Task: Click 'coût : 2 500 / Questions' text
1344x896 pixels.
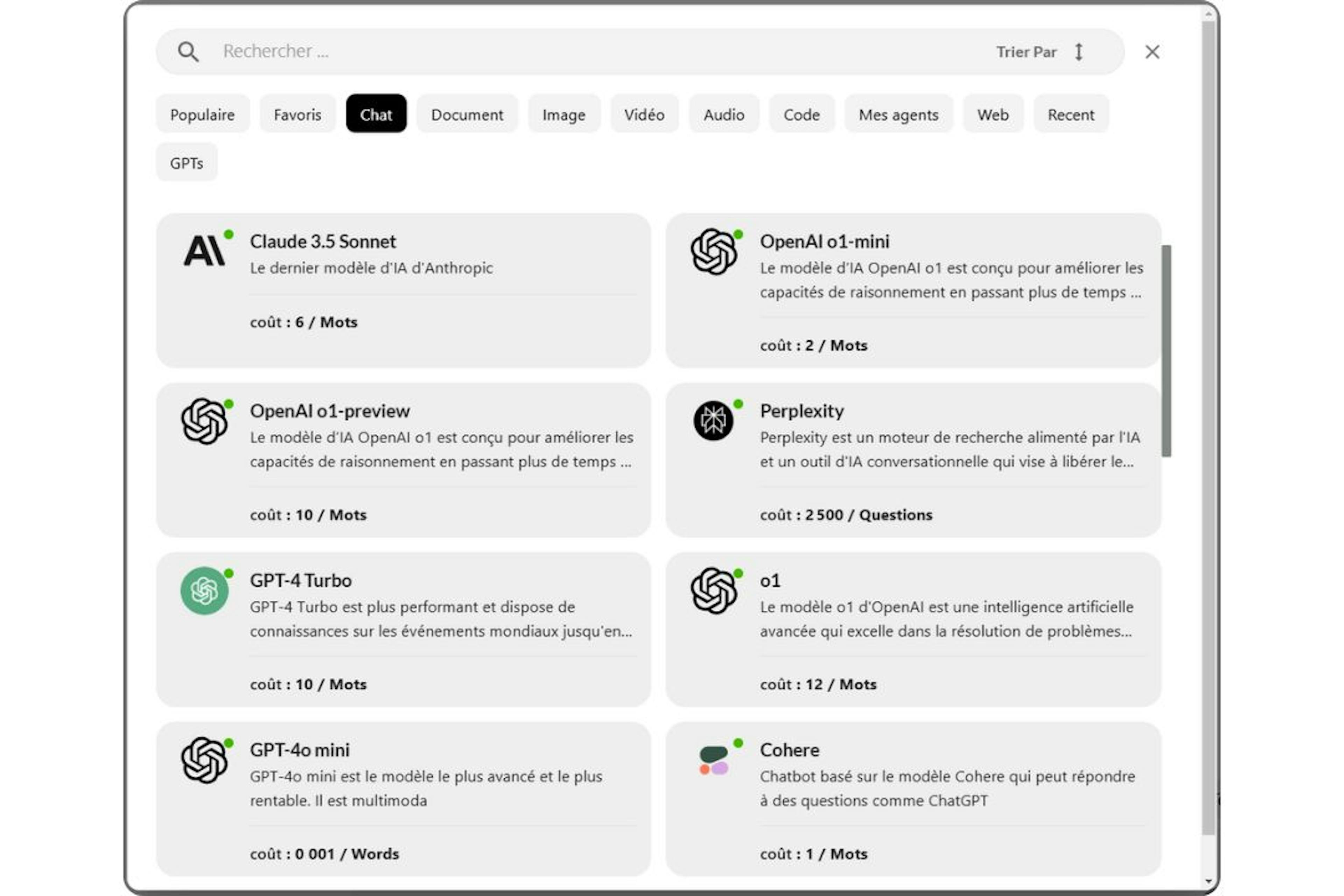Action: 846,515
